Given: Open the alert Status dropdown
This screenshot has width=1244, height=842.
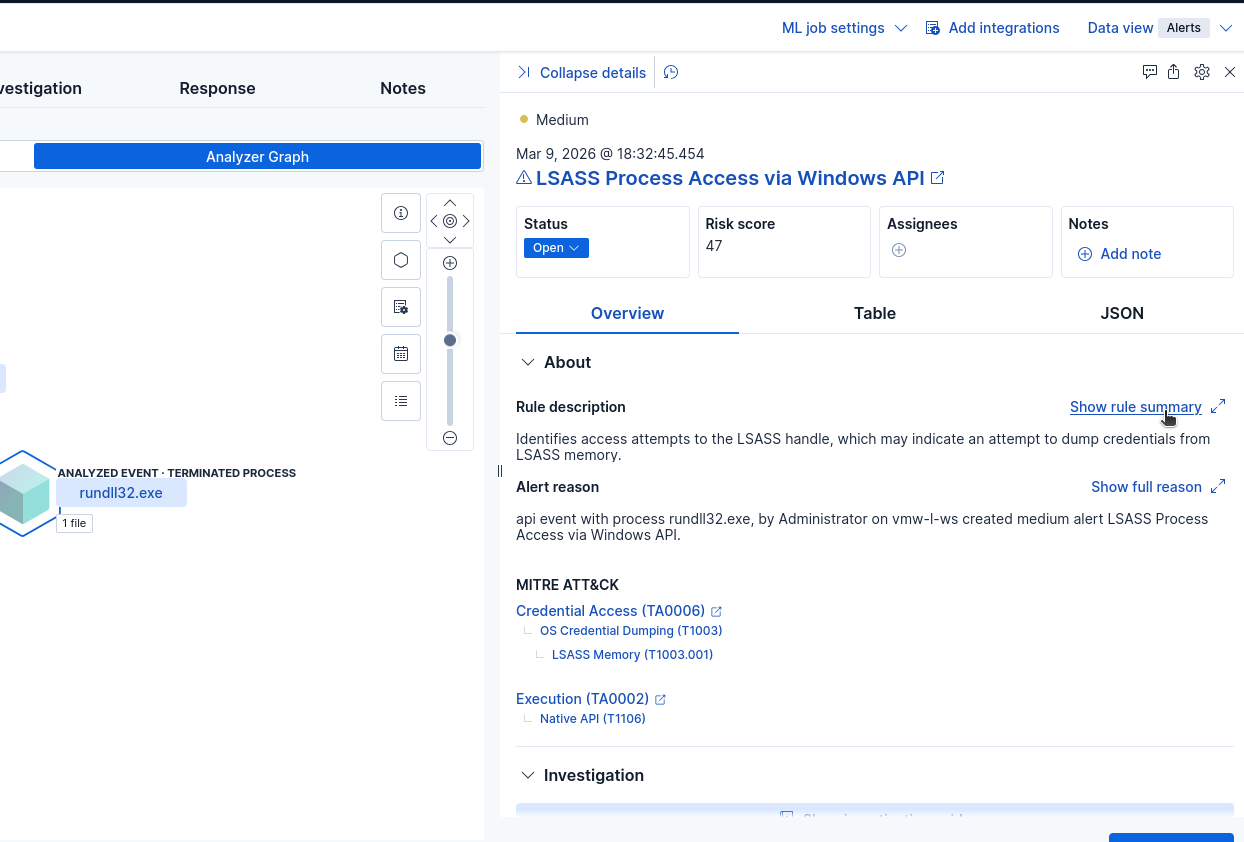Looking at the screenshot, I should (x=556, y=248).
